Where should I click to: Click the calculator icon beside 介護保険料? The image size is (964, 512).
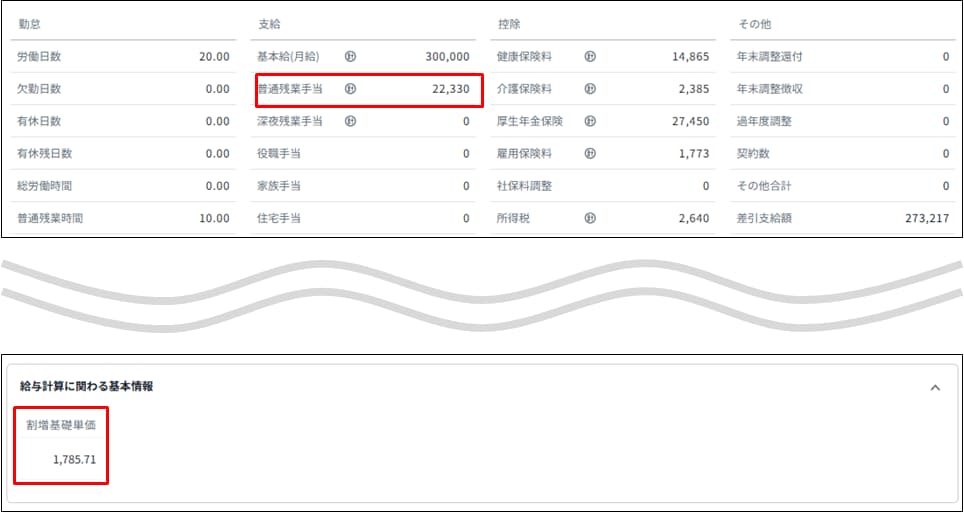(590, 89)
